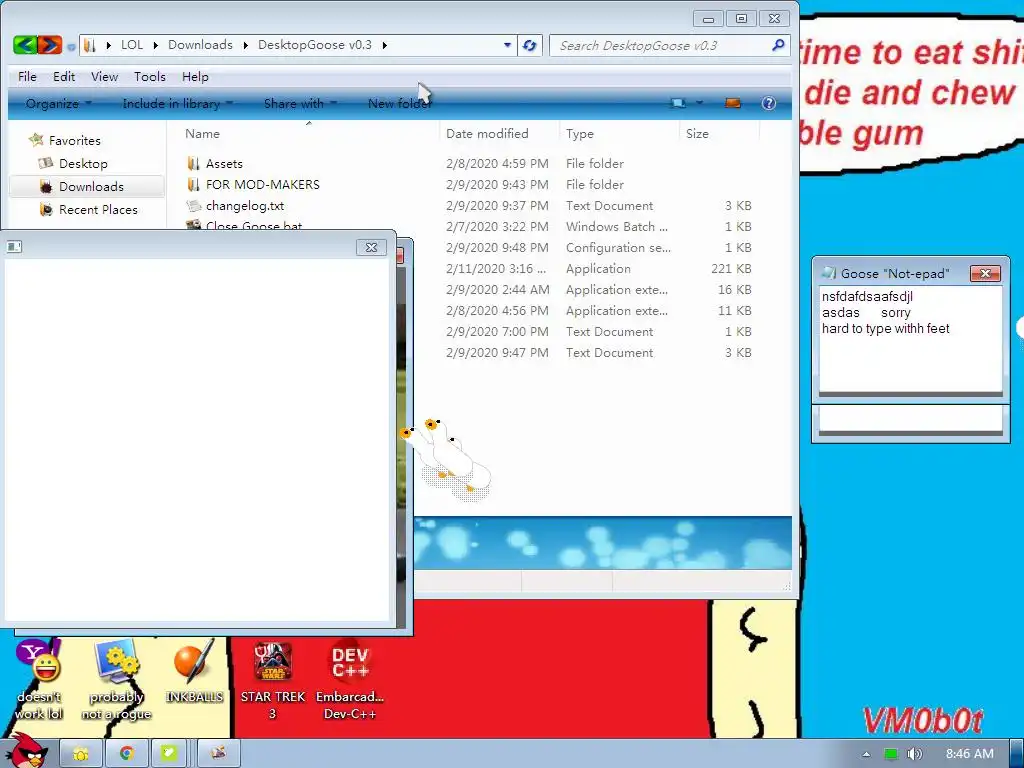Open the Angry Birds Start button

[x=28, y=750]
